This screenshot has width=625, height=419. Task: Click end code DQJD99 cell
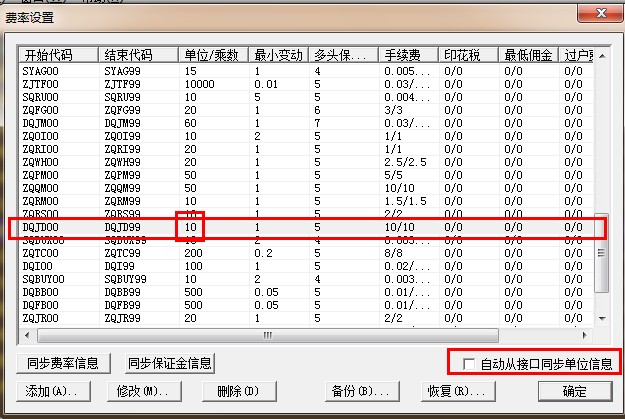point(122,227)
